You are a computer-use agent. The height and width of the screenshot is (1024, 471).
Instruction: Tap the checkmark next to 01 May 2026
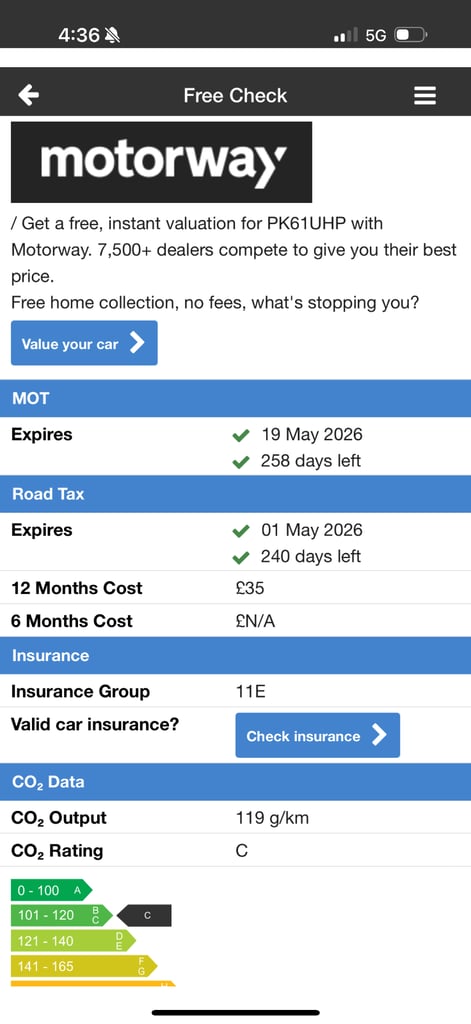(x=241, y=531)
